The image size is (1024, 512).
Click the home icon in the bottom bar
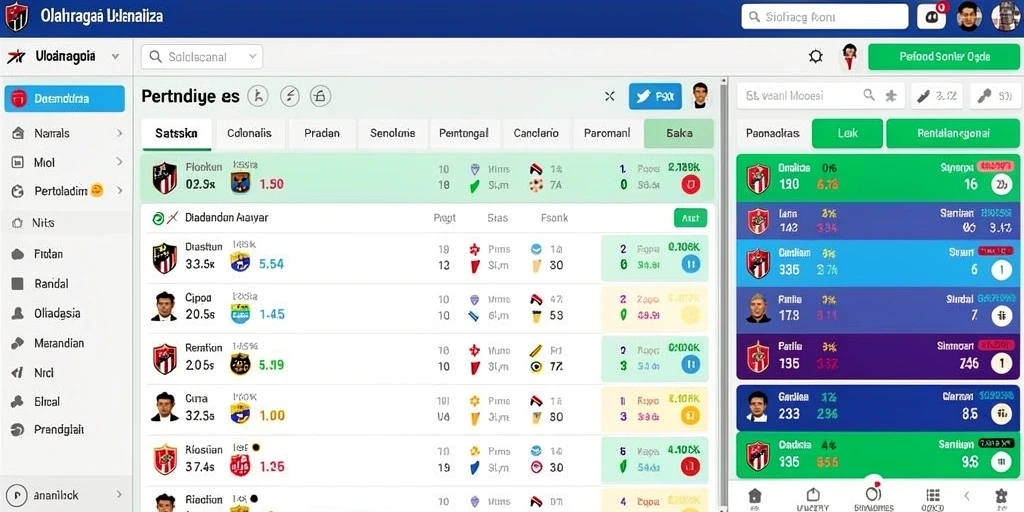coord(754,495)
